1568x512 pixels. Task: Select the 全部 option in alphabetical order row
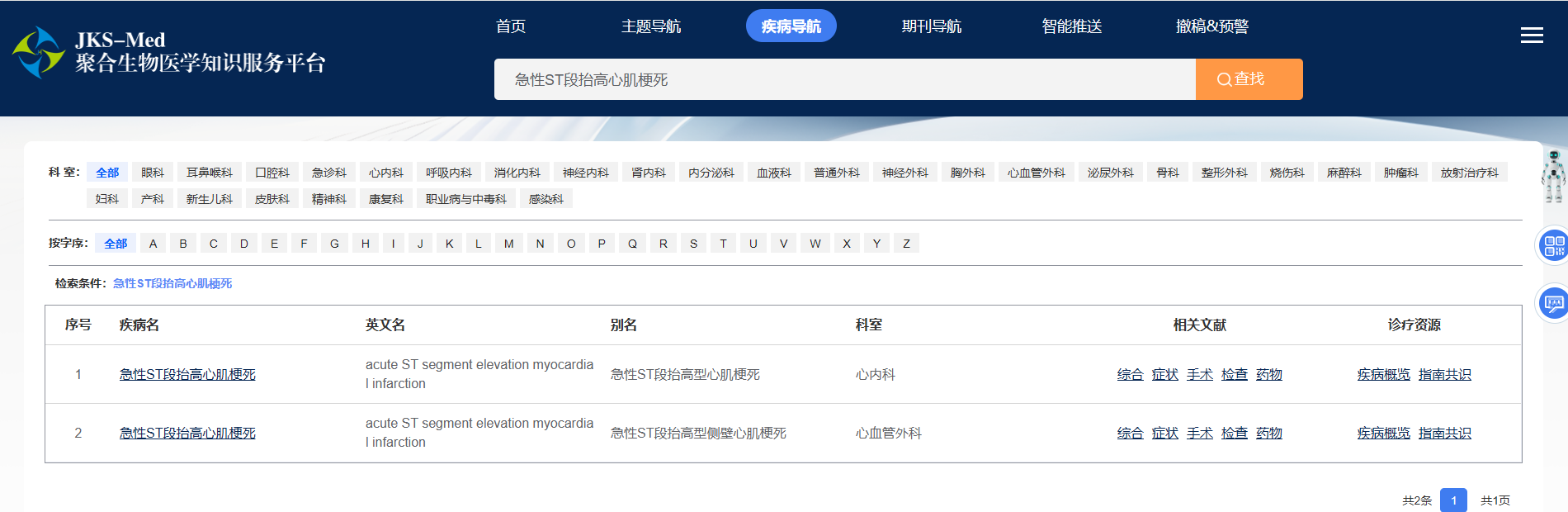[116, 244]
